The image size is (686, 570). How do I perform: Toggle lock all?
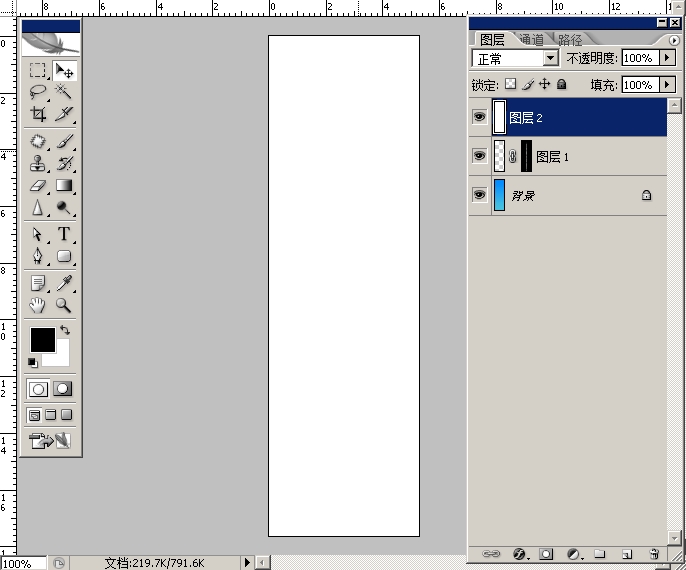point(562,84)
